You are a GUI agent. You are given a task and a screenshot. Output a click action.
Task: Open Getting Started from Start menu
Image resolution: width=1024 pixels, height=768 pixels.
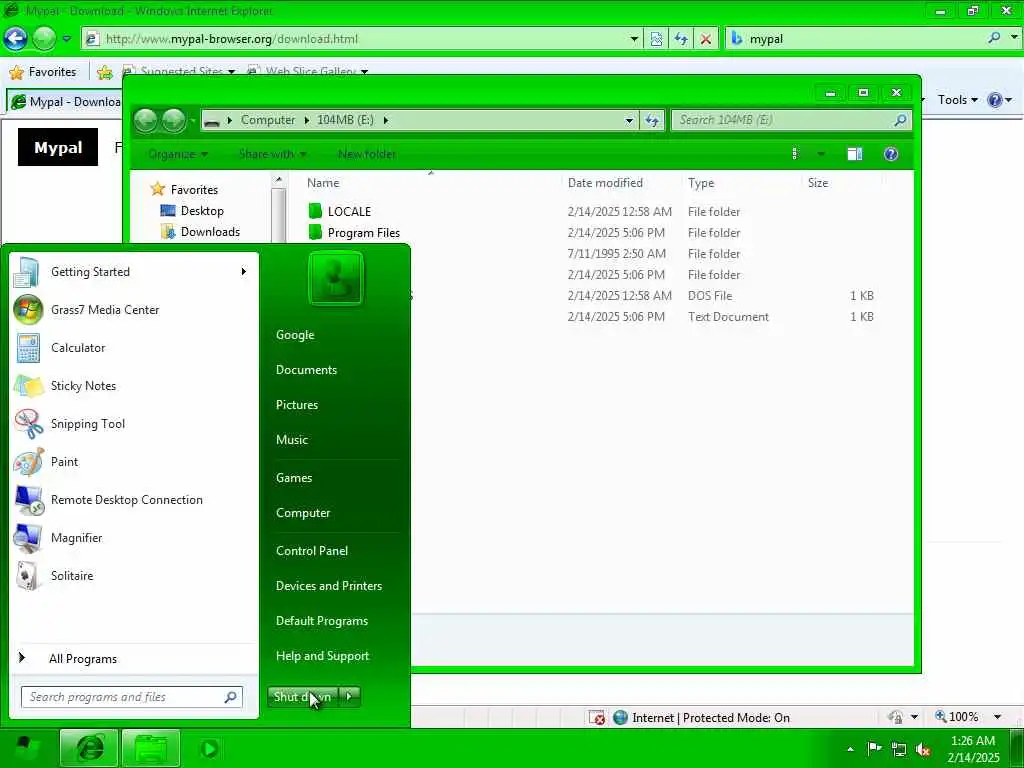click(x=134, y=272)
